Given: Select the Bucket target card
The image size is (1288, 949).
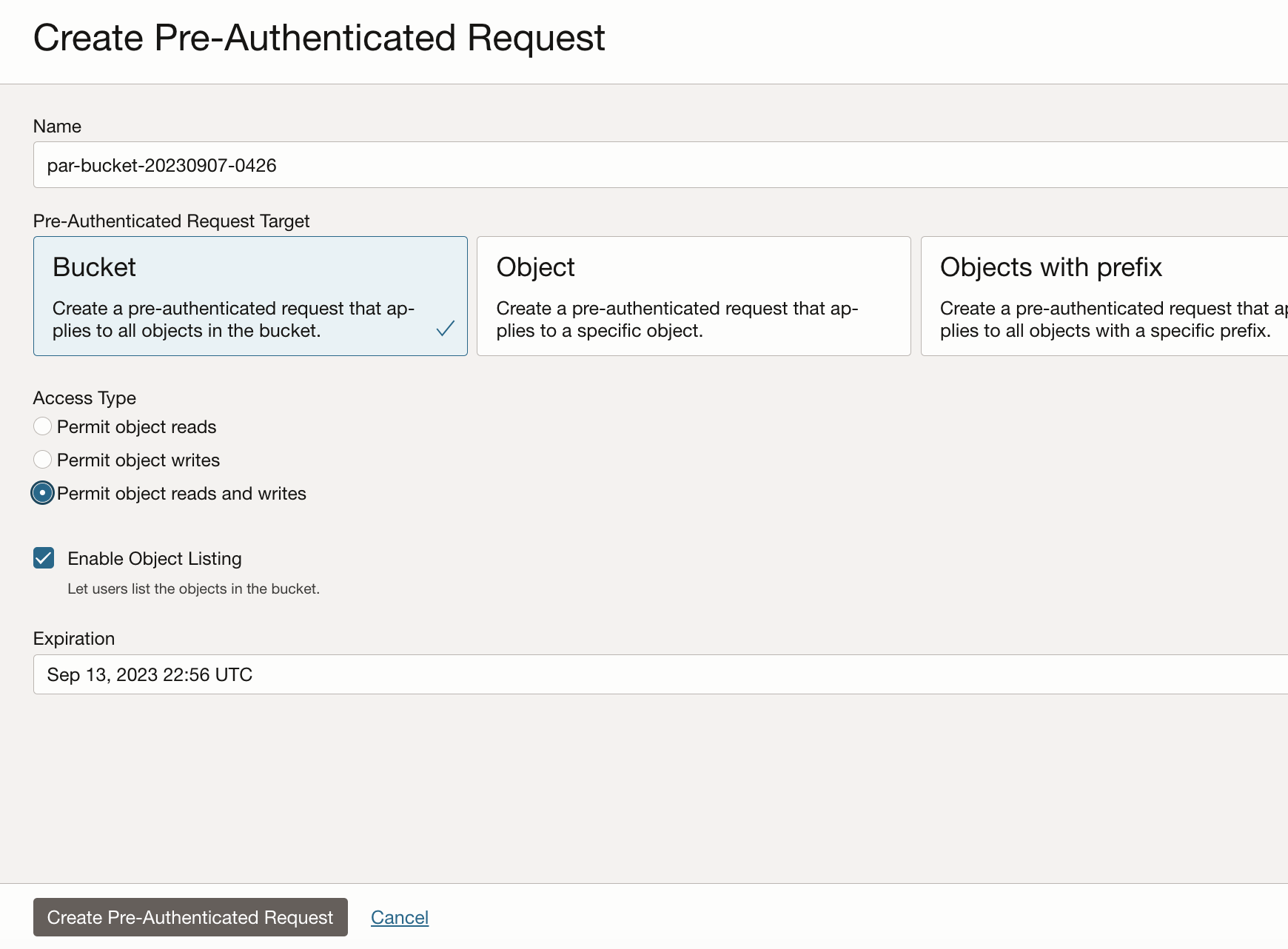Looking at the screenshot, I should coord(250,295).
